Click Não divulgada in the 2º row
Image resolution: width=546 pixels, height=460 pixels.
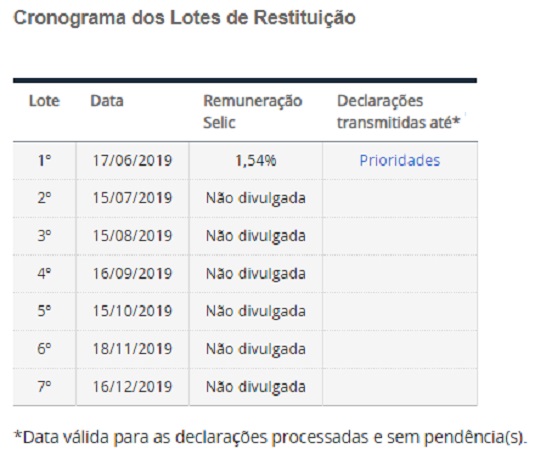(256, 198)
